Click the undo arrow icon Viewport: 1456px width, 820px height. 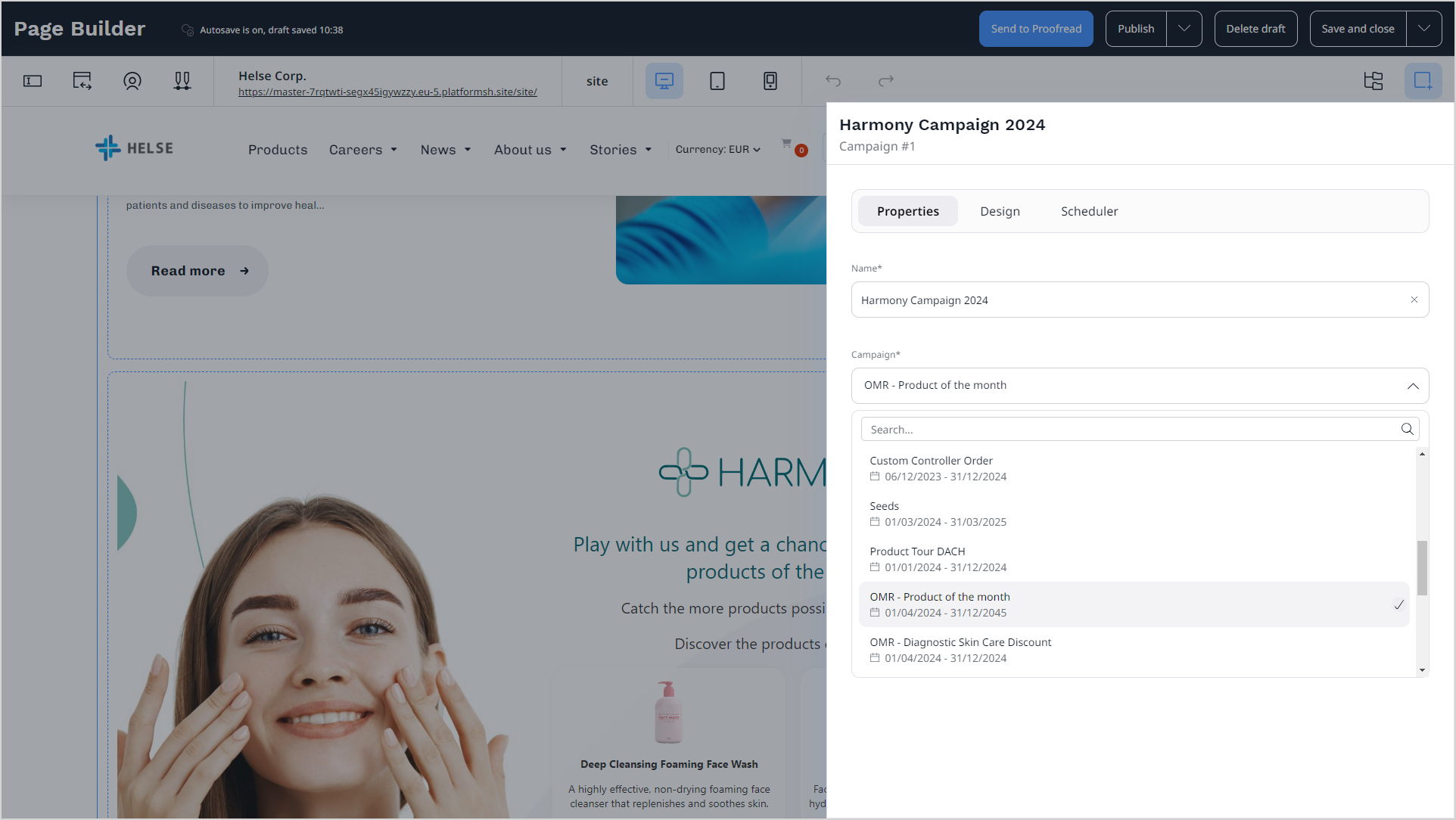click(833, 81)
